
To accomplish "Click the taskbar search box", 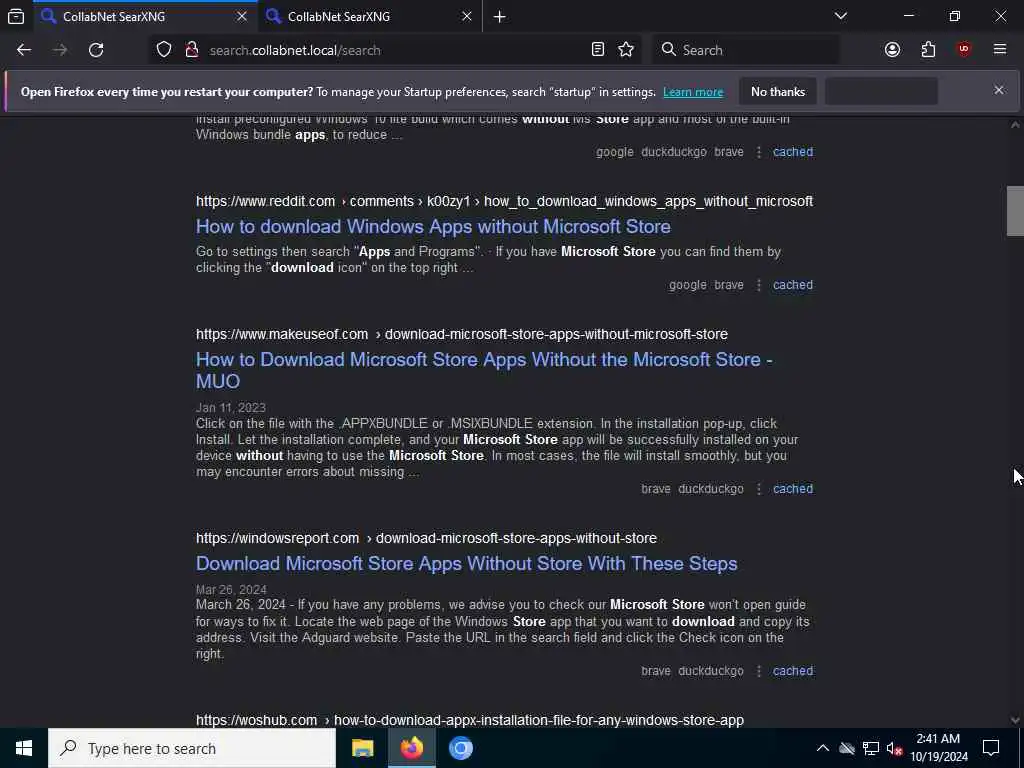I will pos(192,748).
